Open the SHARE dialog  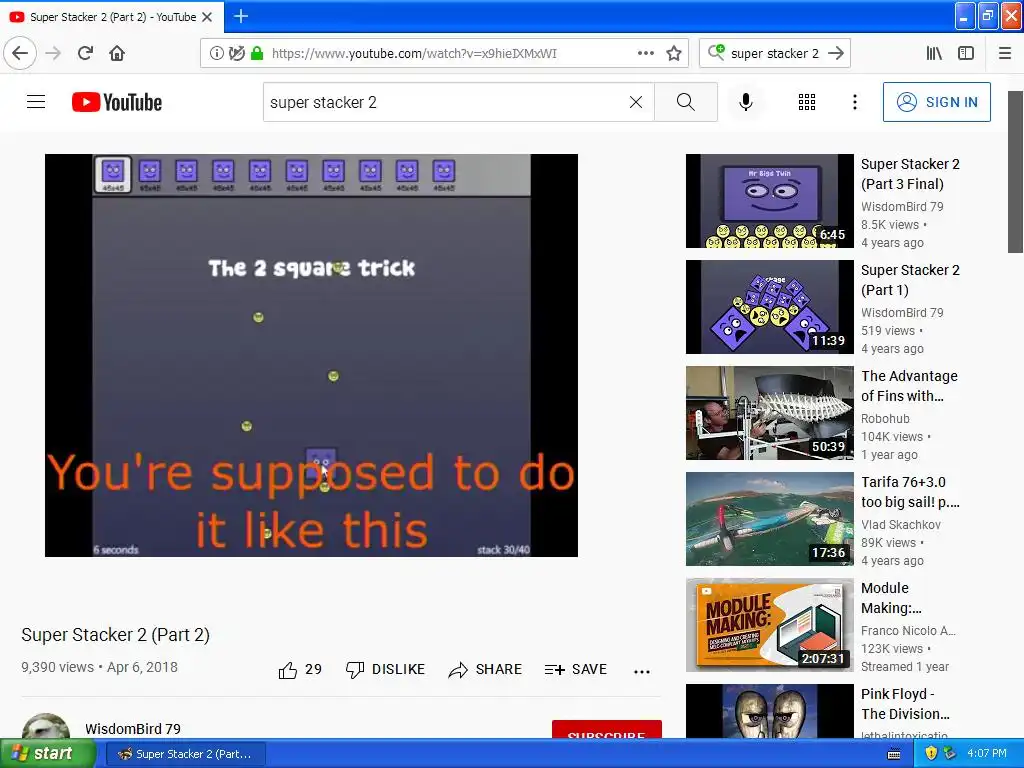pos(485,669)
